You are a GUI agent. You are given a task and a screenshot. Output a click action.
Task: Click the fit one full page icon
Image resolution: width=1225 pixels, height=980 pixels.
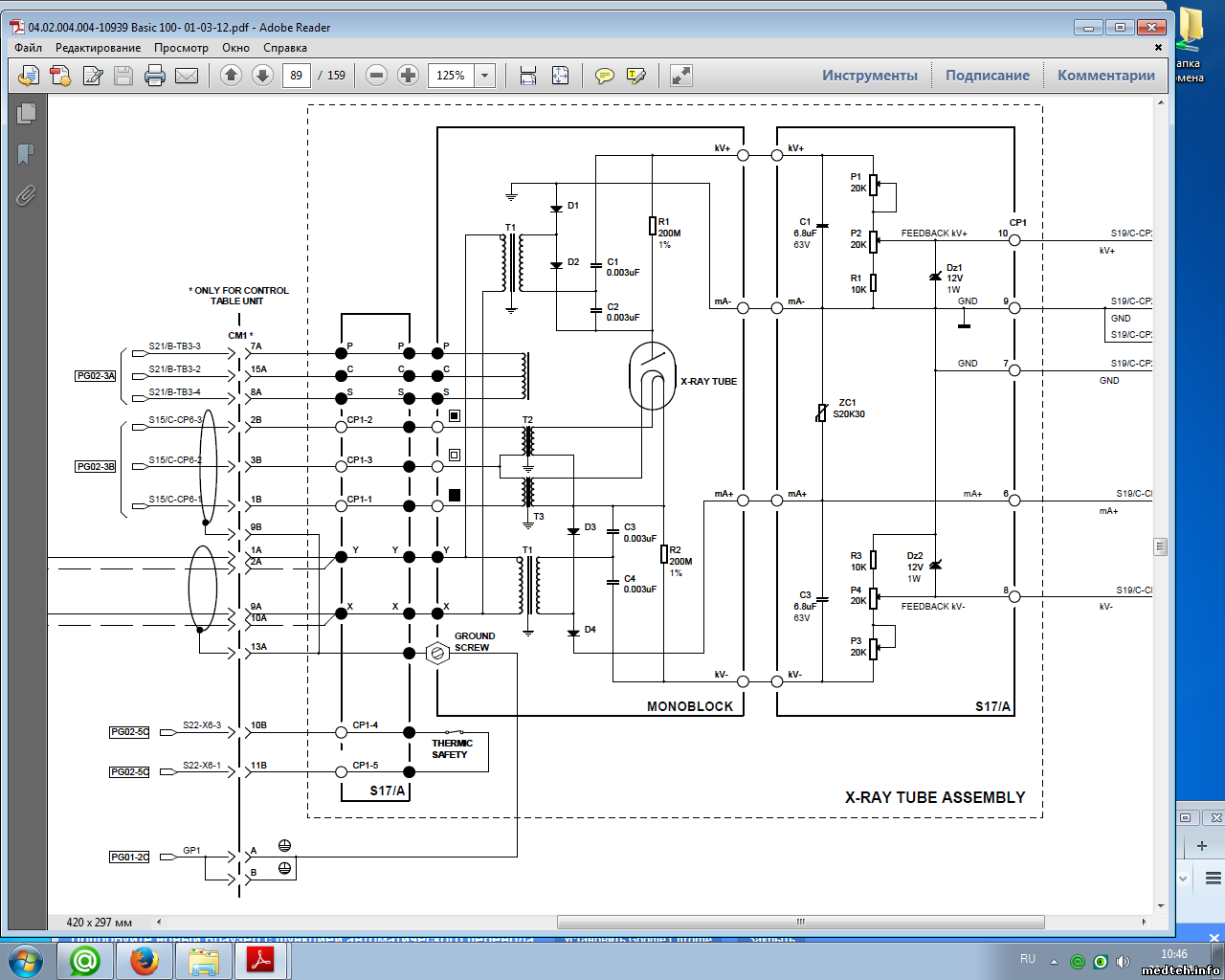tap(560, 76)
